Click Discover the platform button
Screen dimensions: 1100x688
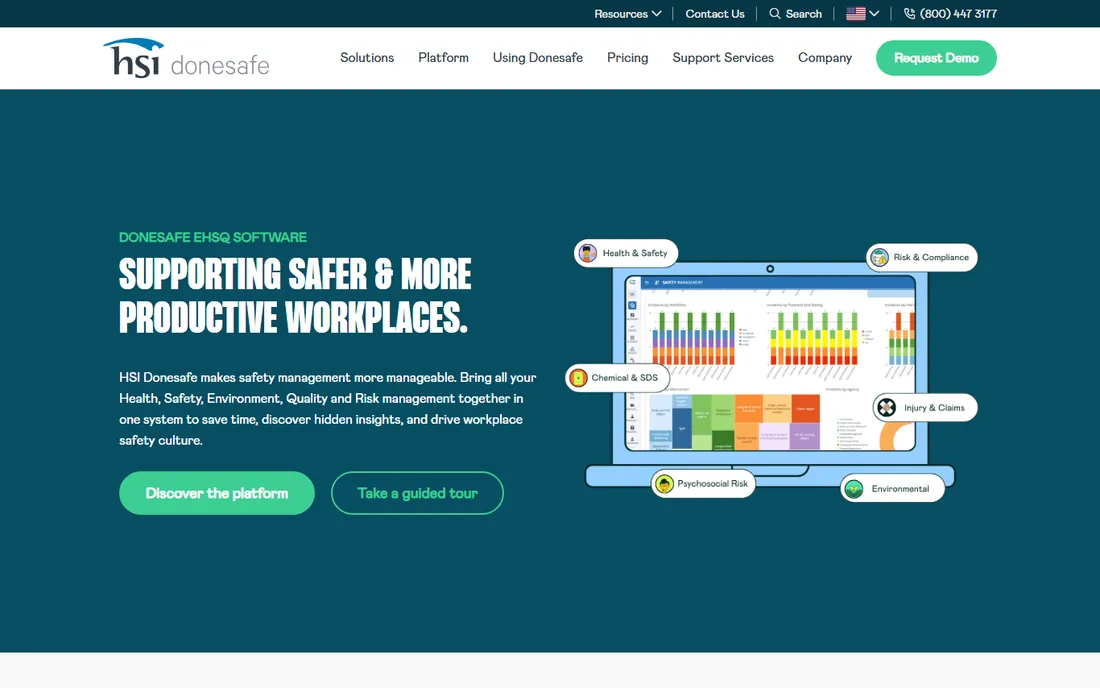(217, 493)
